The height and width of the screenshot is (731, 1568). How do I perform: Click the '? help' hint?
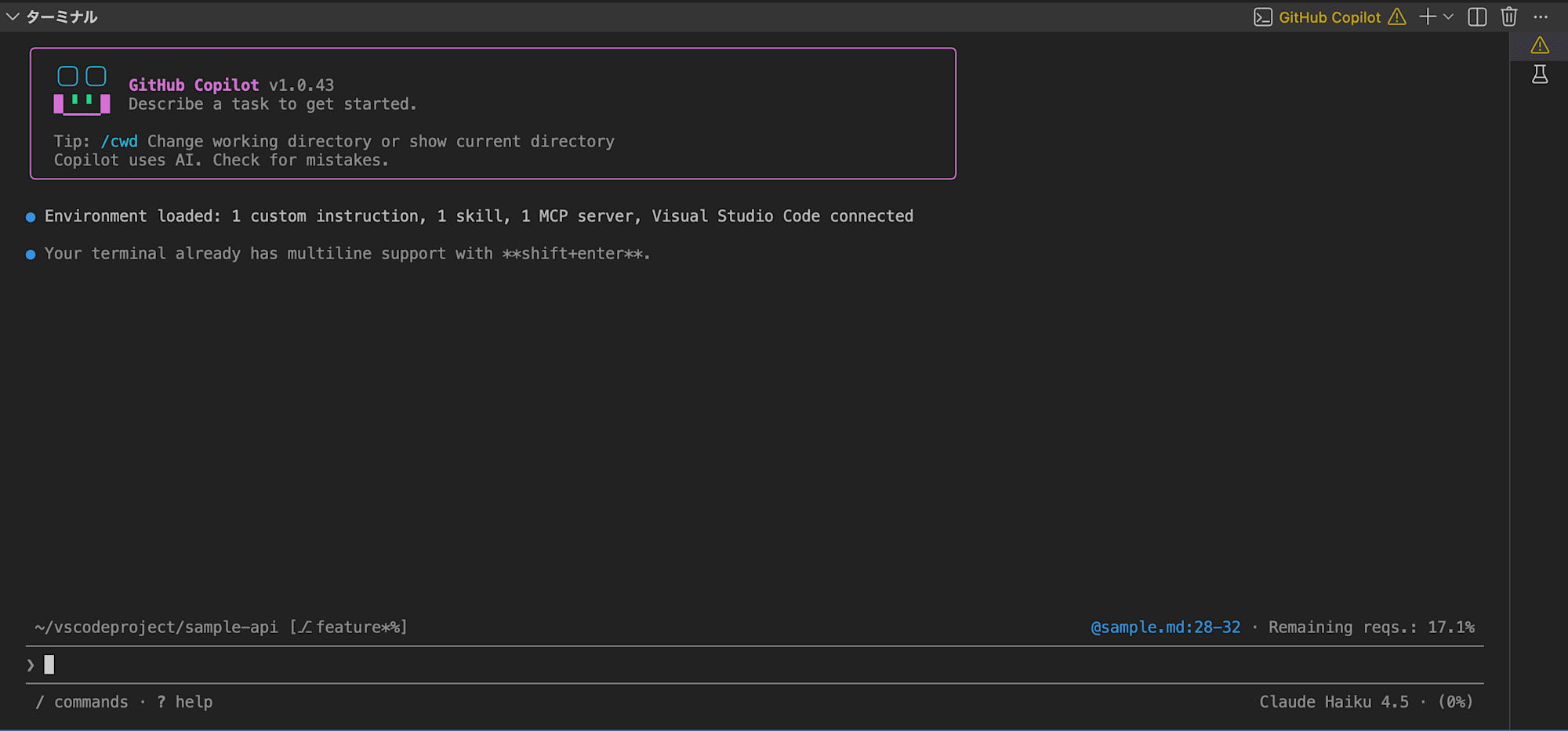[184, 702]
